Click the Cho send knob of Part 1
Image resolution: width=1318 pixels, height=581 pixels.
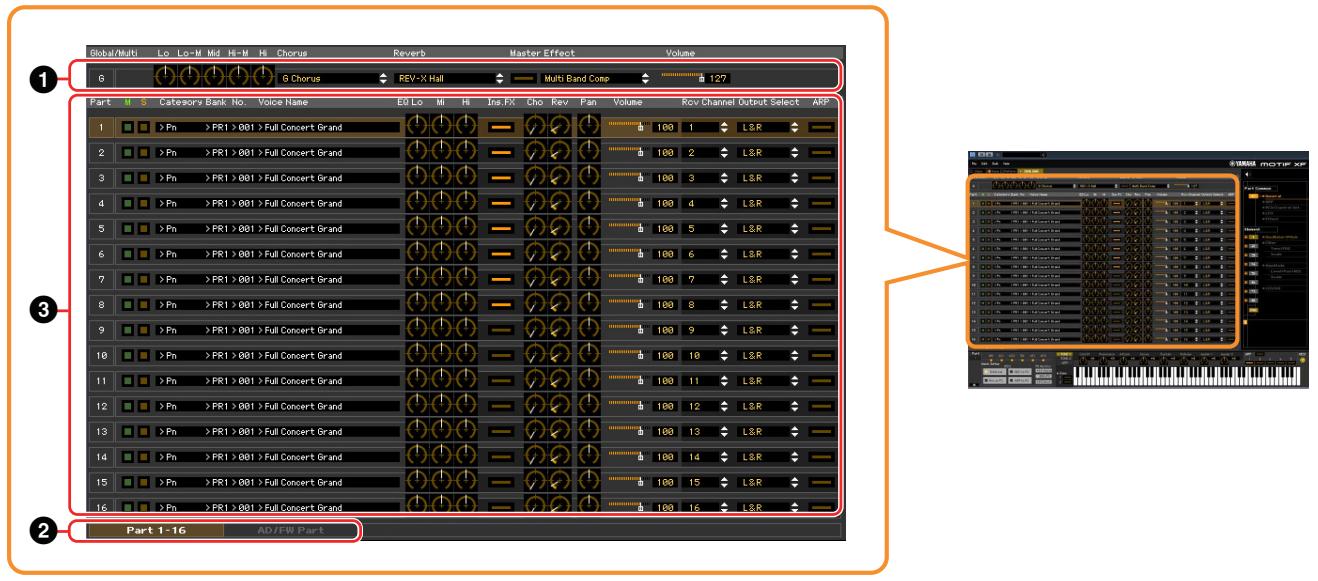pos(535,127)
